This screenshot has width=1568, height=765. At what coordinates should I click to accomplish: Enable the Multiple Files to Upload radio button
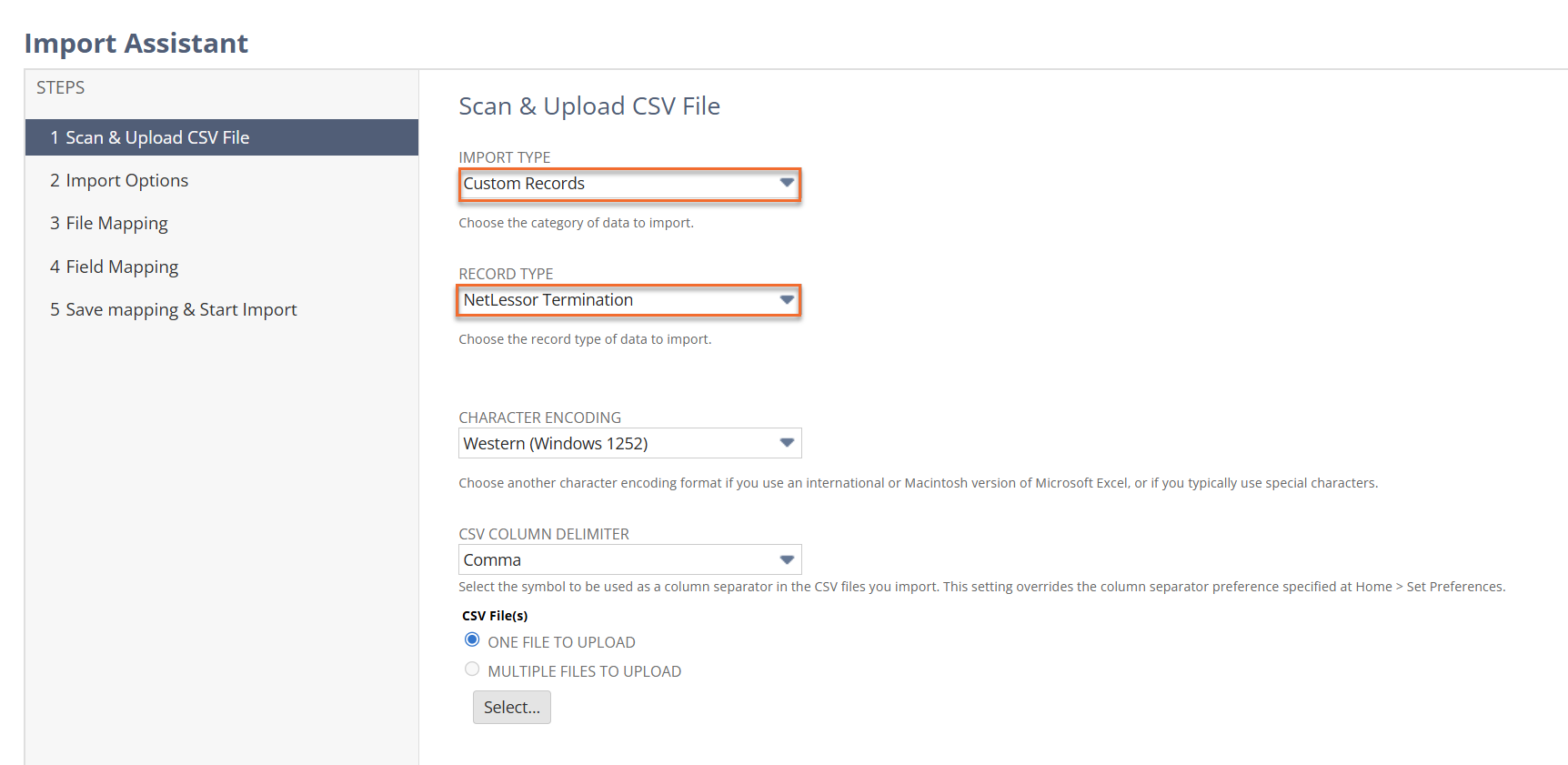click(x=472, y=669)
